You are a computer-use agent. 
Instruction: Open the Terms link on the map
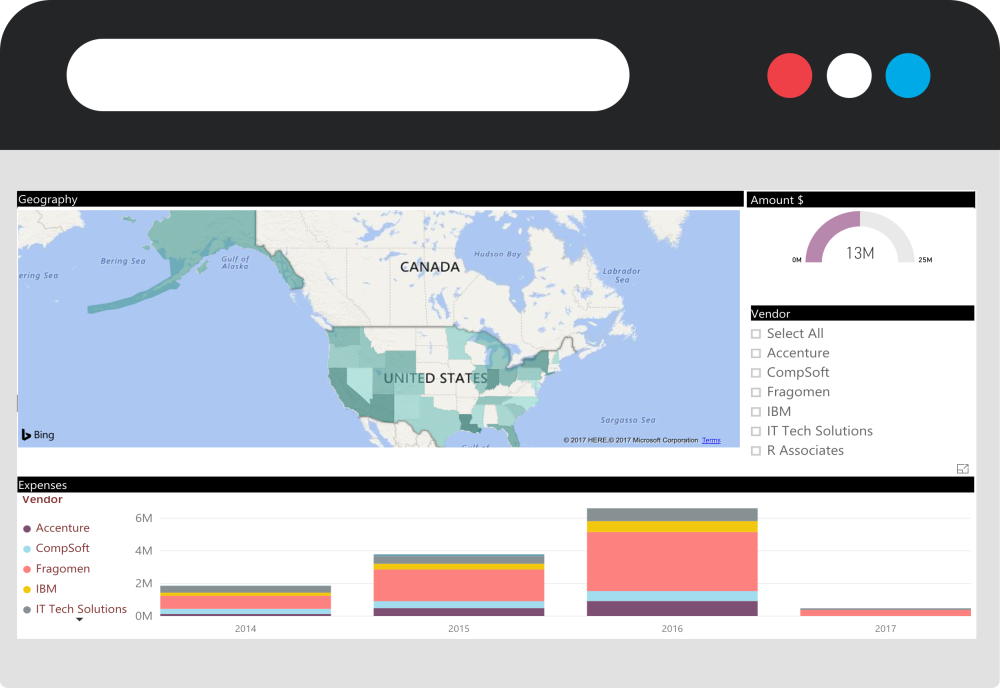point(710,441)
